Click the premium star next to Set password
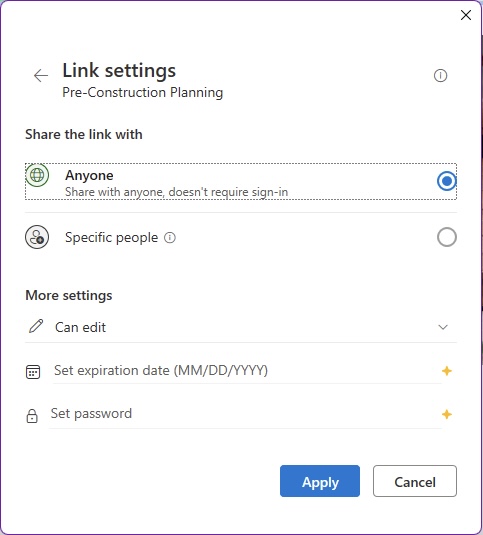483x535 pixels. 447,415
